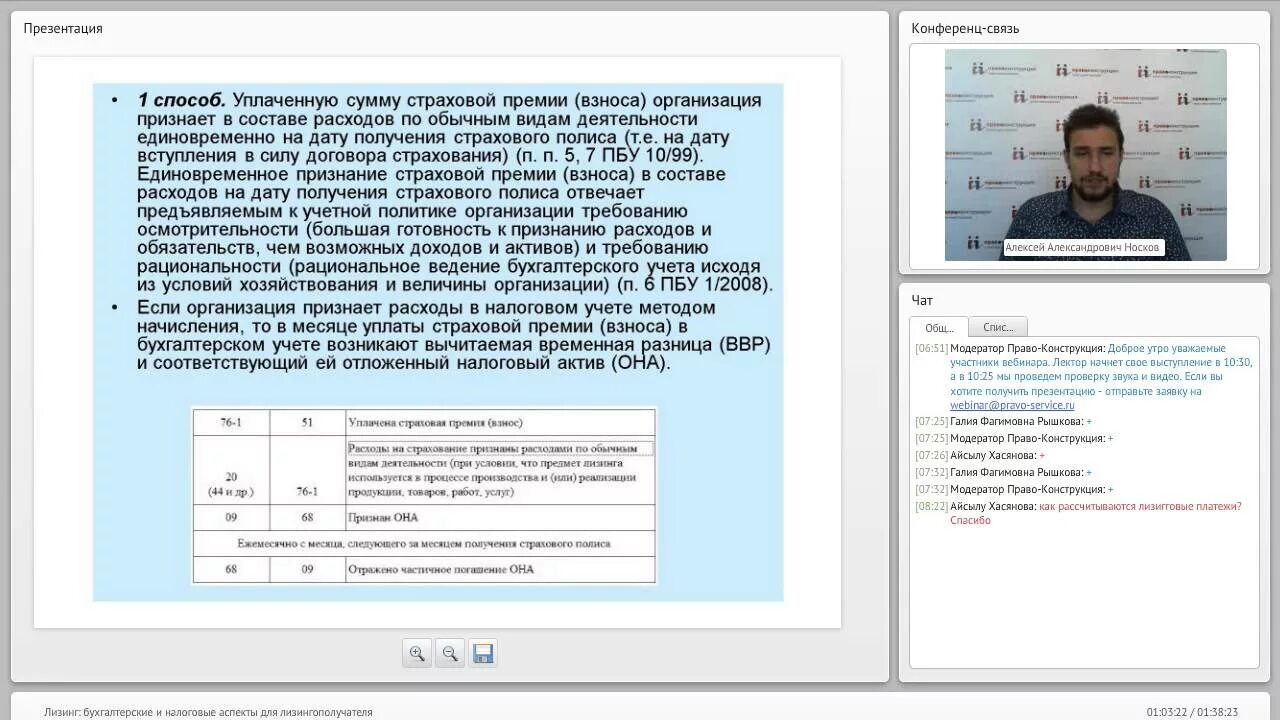Click the elapsed time 01:03:22 / 01:38:23
This screenshot has height=720, width=1280.
coord(1192,712)
